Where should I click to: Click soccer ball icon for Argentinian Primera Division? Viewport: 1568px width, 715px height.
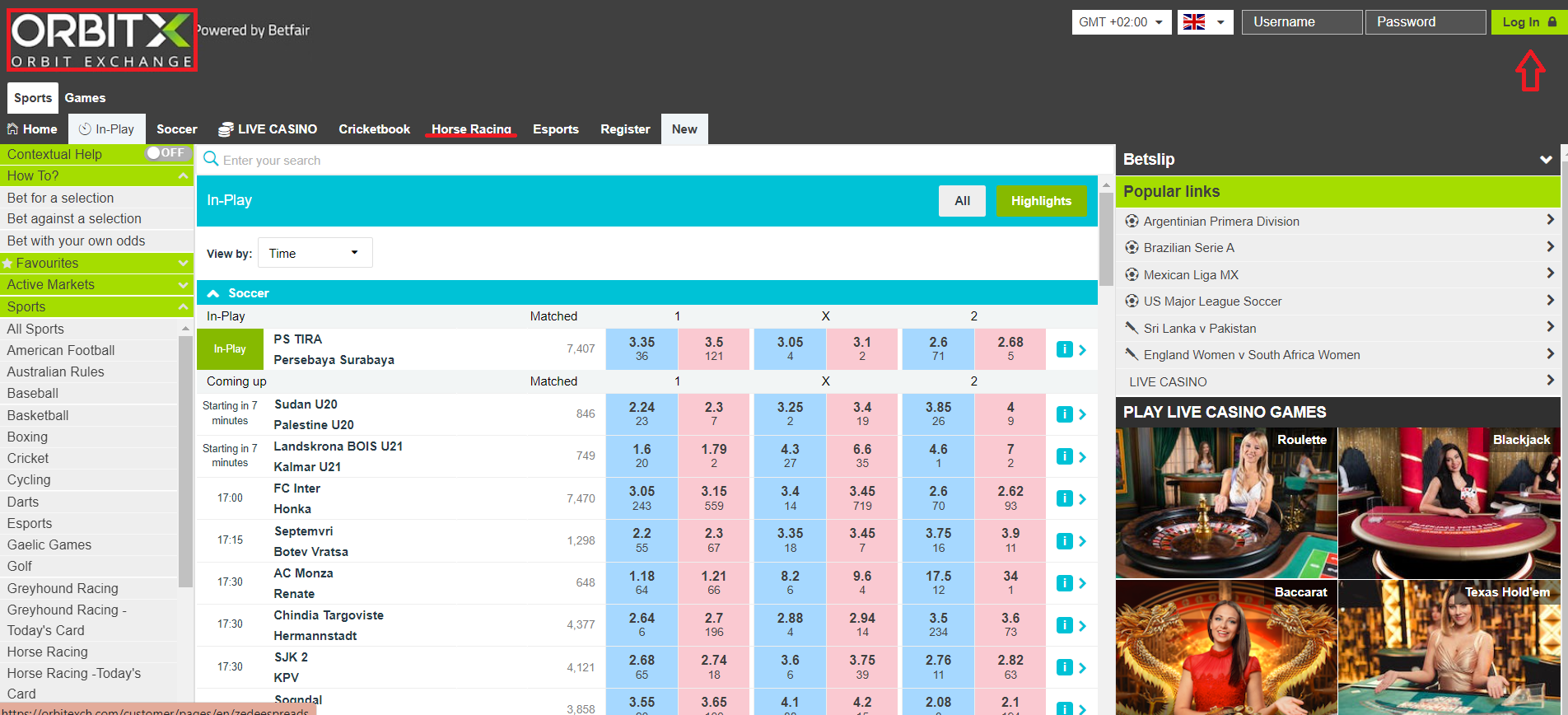coord(1132,221)
